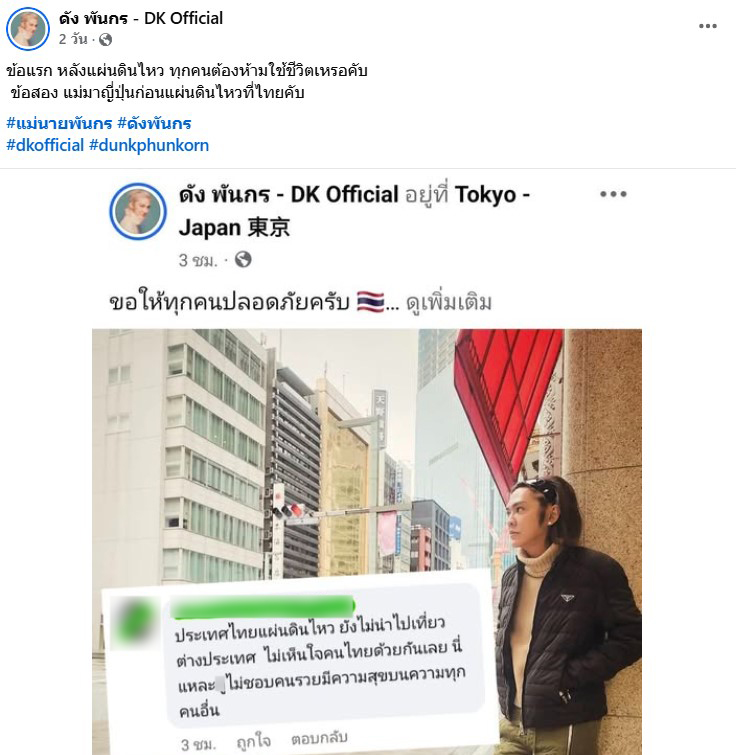Click the globe public privacy icon beside 2 วัน
The image size is (736, 755).
tap(105, 39)
